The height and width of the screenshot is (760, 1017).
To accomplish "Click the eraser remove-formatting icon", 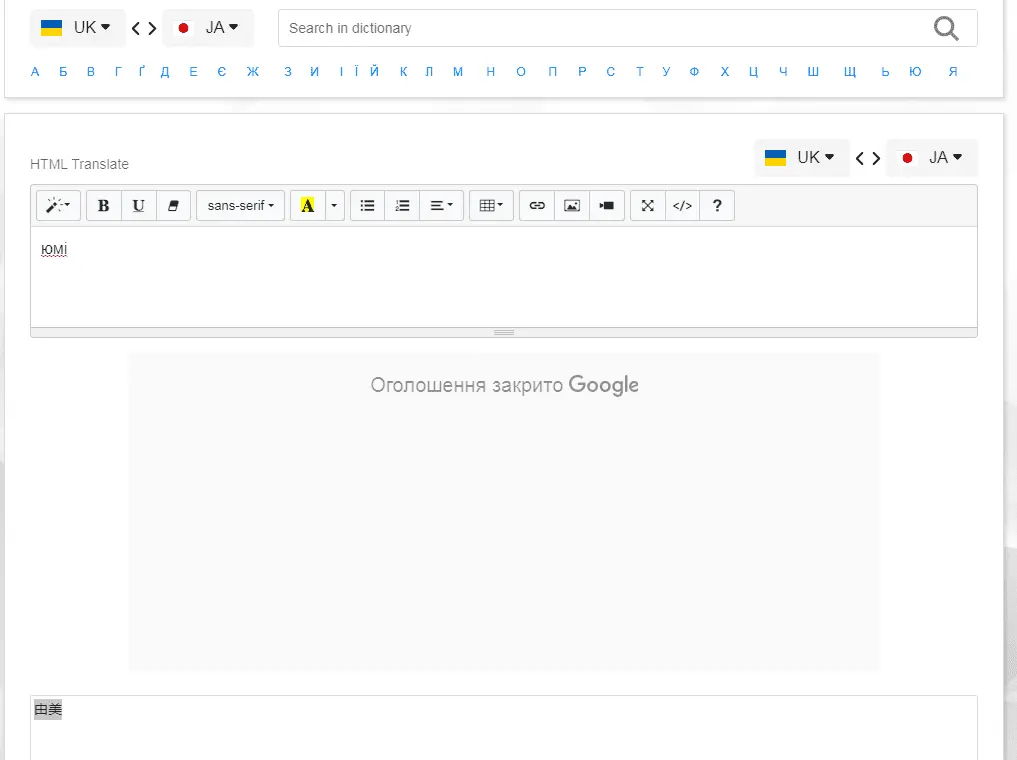I will 173,206.
